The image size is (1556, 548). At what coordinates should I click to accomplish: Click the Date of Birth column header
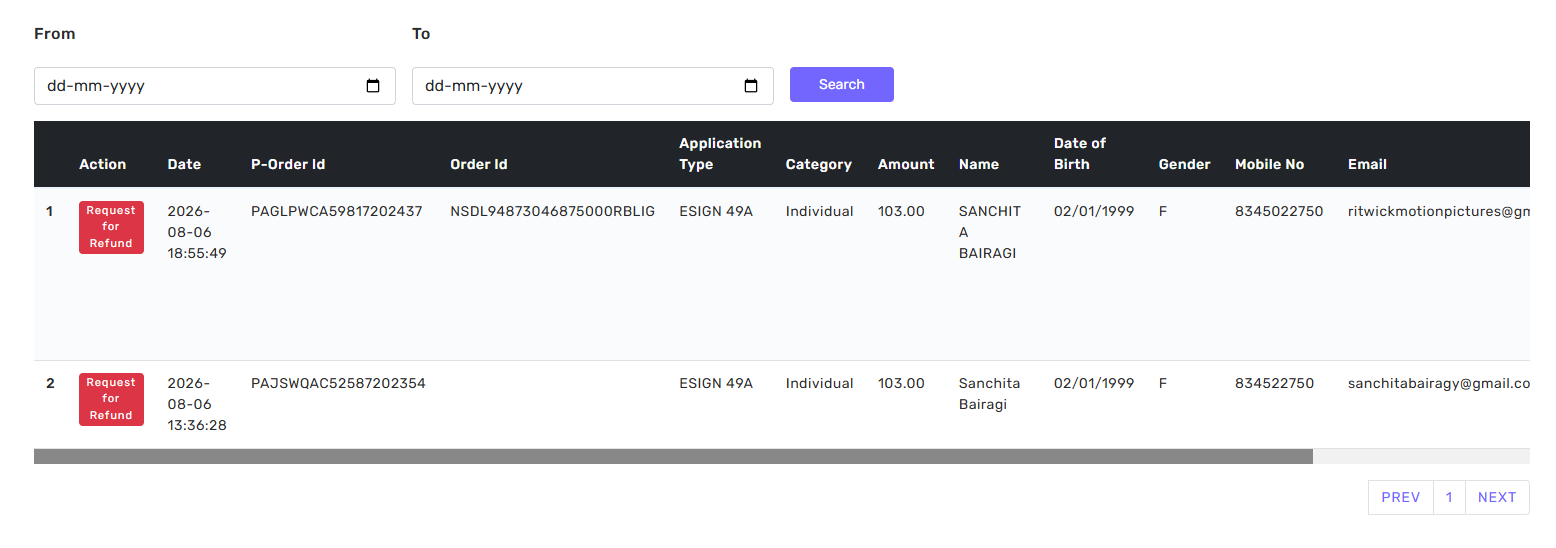click(x=1080, y=154)
